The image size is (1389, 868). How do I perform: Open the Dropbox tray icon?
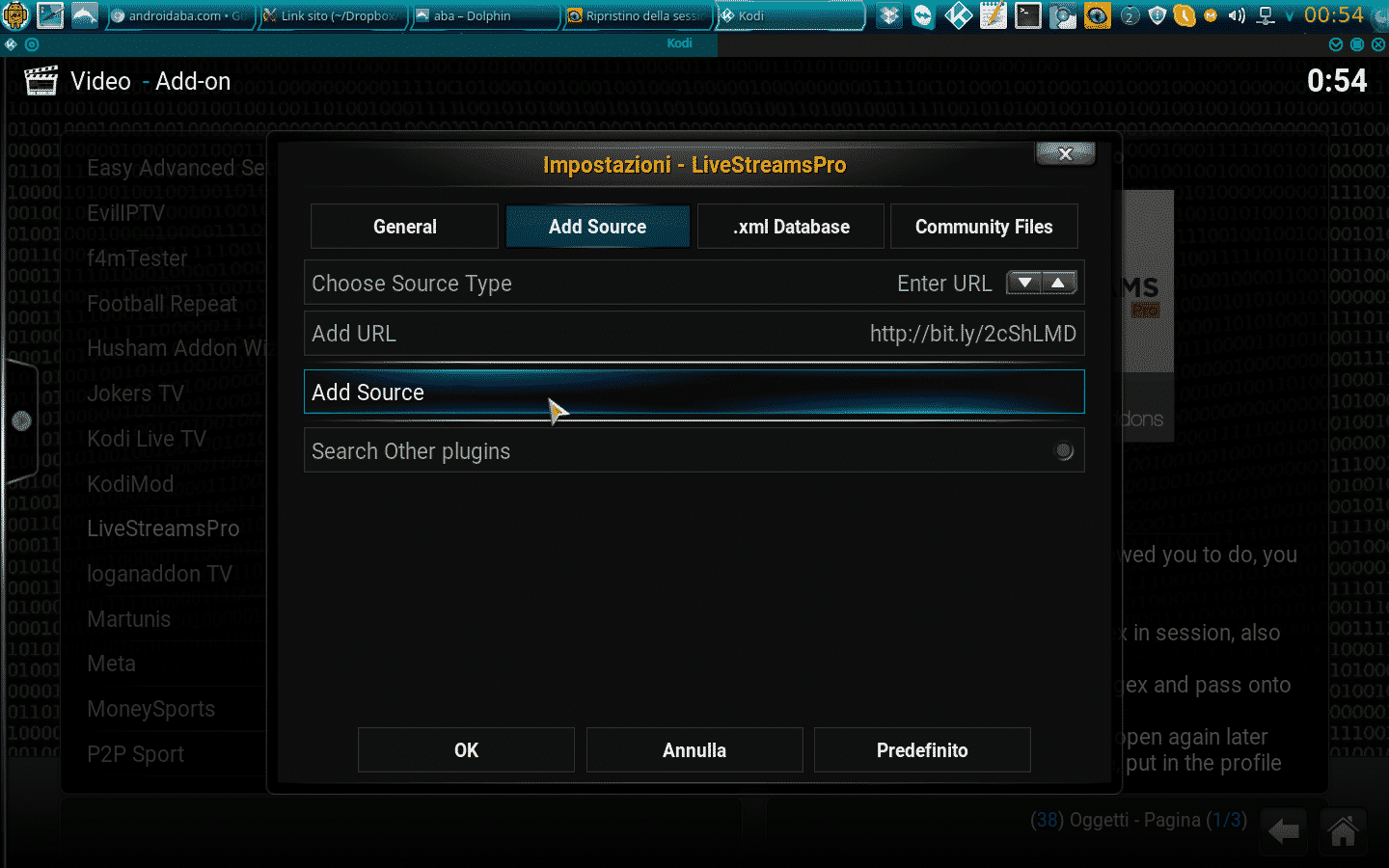click(889, 15)
